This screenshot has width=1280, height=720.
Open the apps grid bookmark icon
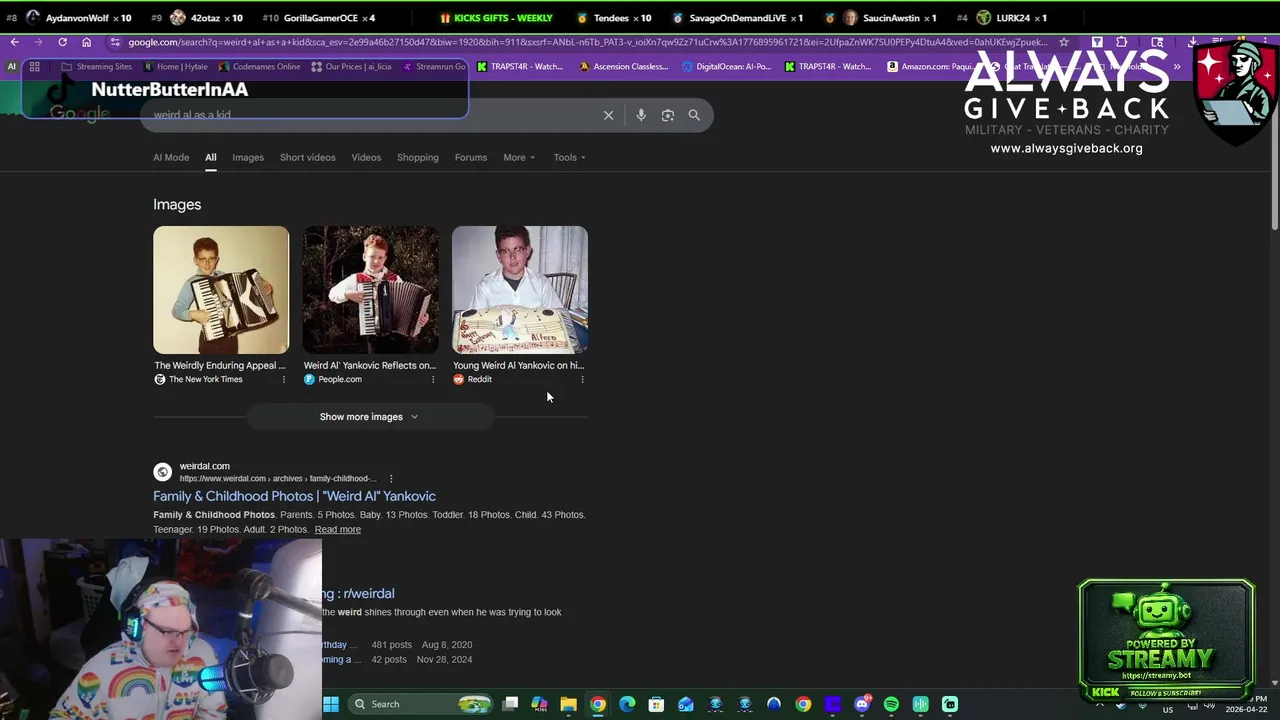point(34,67)
